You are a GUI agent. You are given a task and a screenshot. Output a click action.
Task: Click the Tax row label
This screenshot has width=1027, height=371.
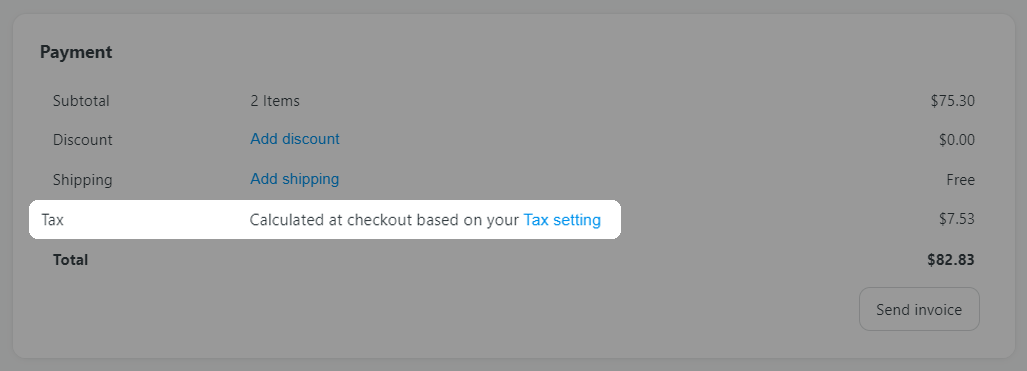[x=52, y=220]
